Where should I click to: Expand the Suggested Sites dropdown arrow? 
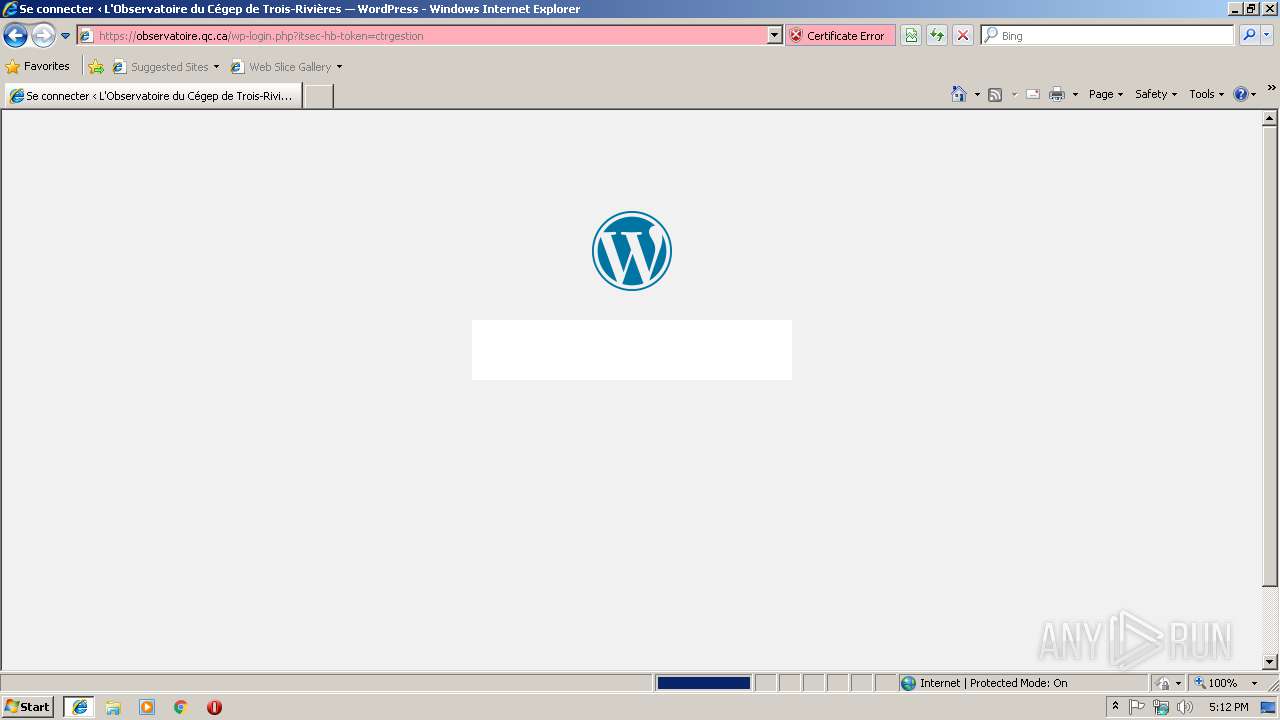pos(216,67)
